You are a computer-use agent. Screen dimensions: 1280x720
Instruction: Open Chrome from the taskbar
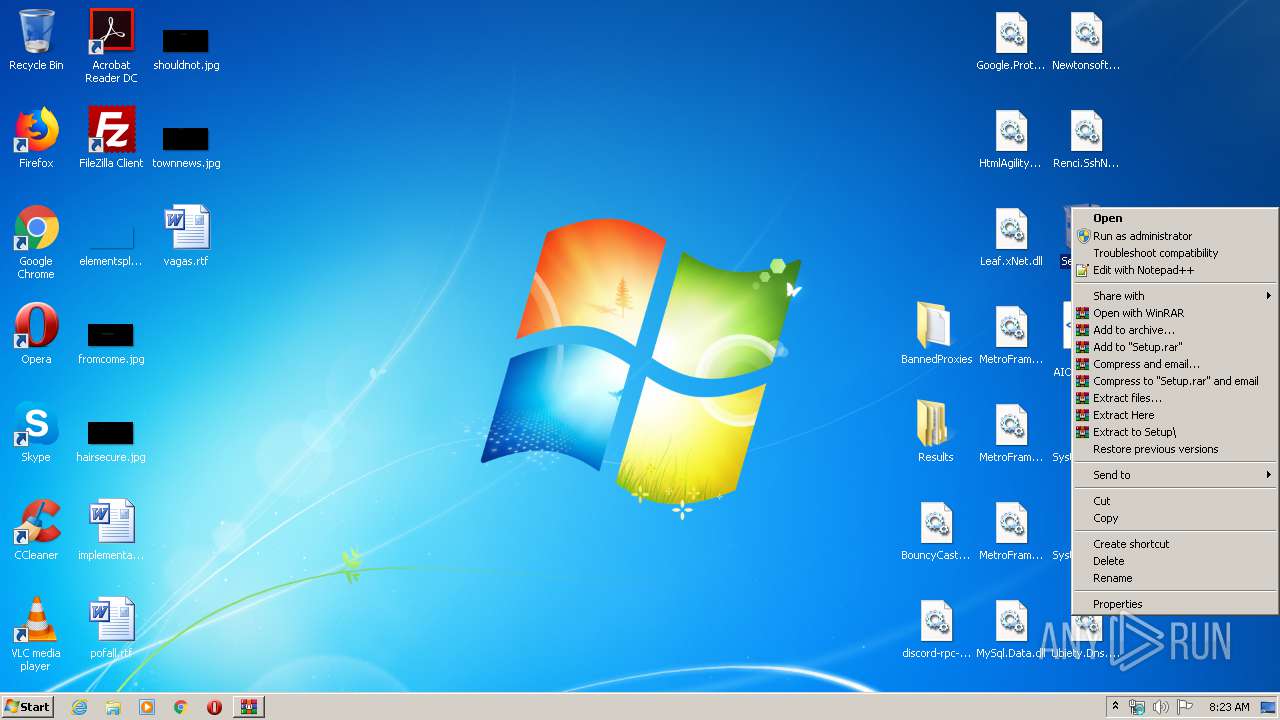[x=181, y=707]
